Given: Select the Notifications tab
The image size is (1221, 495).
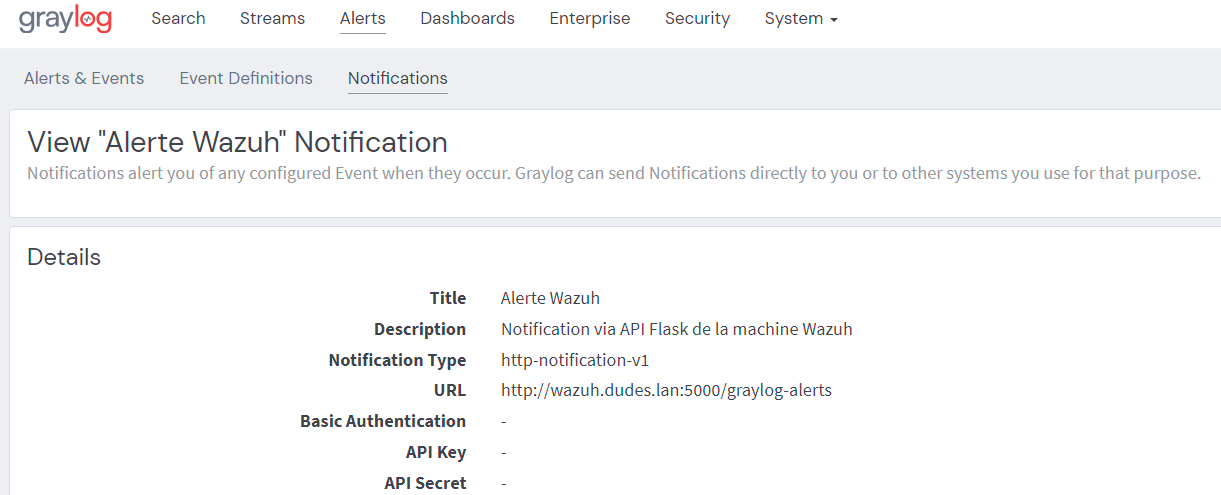Looking at the screenshot, I should [x=397, y=78].
